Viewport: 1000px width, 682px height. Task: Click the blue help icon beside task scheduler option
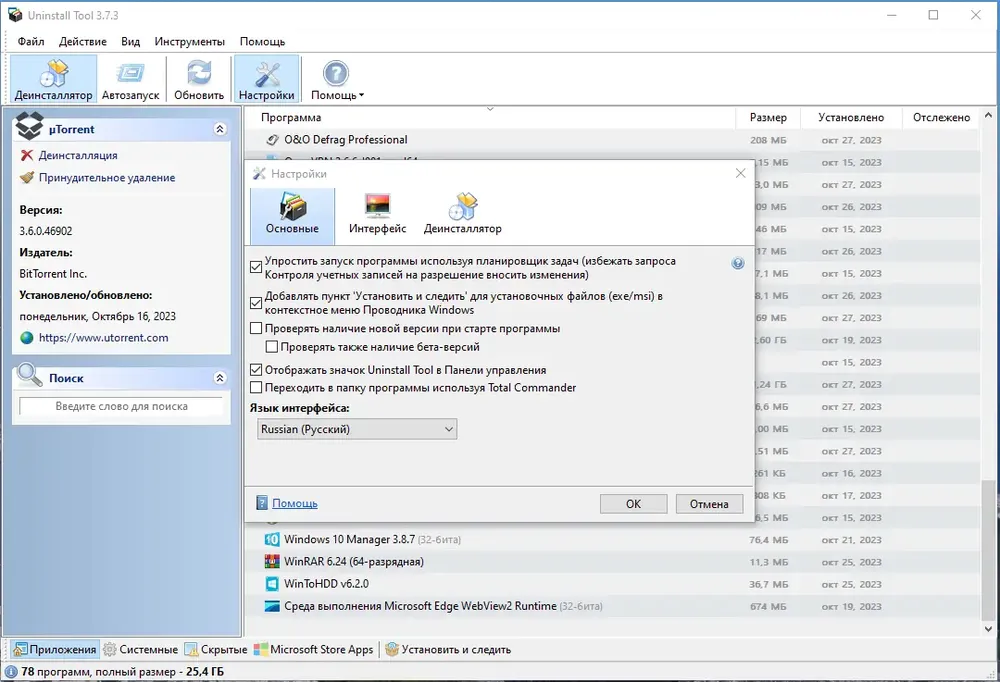[x=738, y=263]
